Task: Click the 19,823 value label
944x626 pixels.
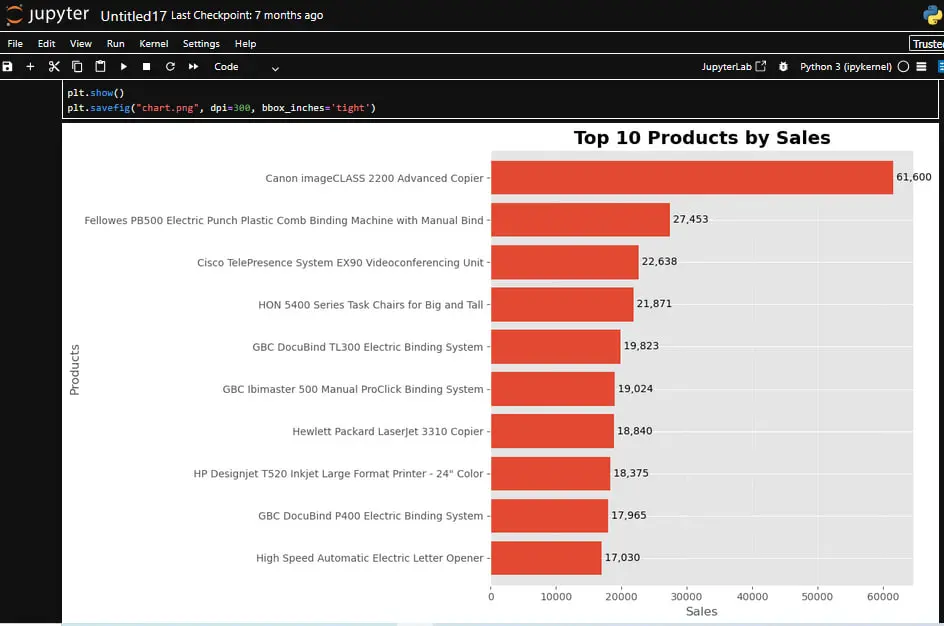Action: point(641,346)
